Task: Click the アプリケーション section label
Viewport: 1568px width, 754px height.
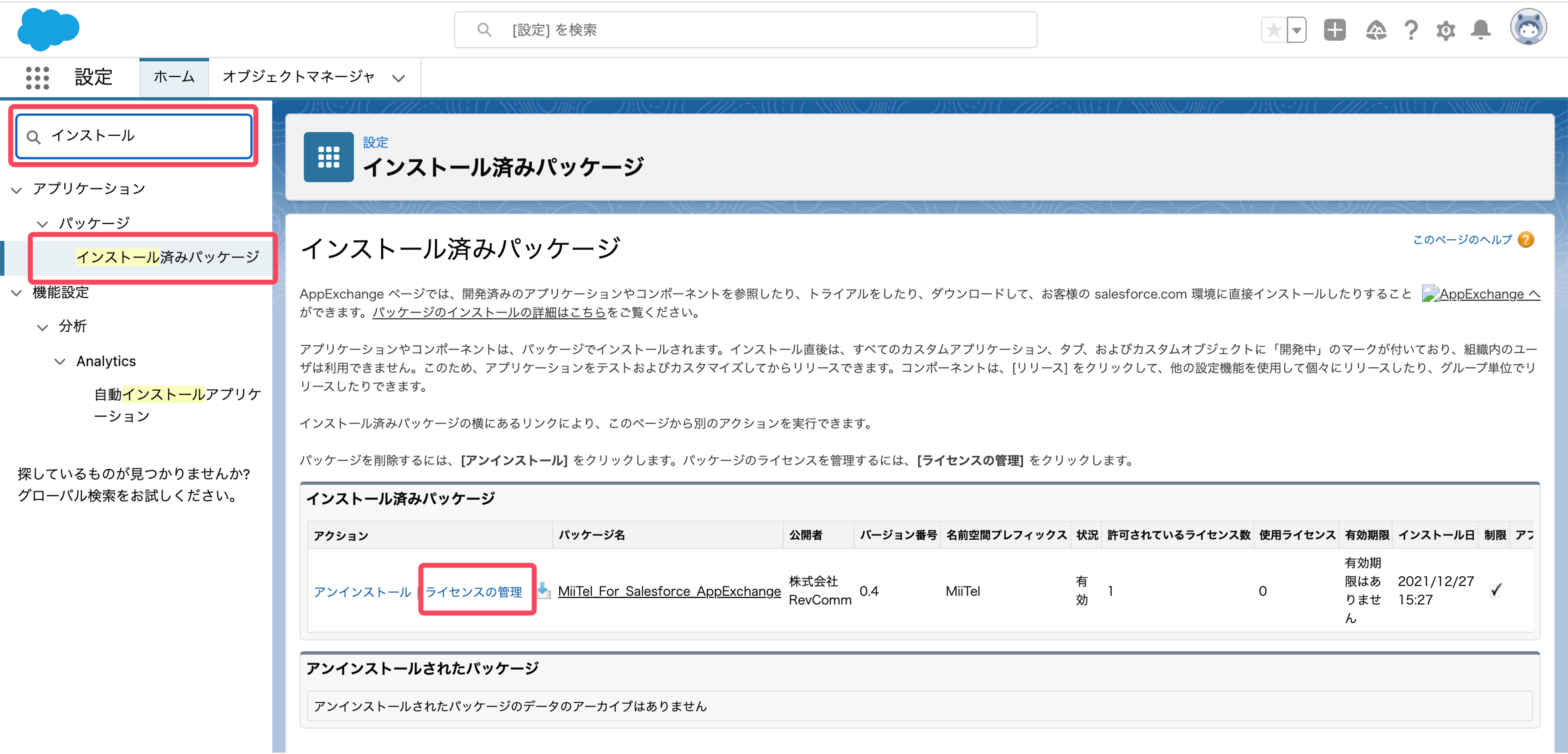Action: tap(89, 189)
